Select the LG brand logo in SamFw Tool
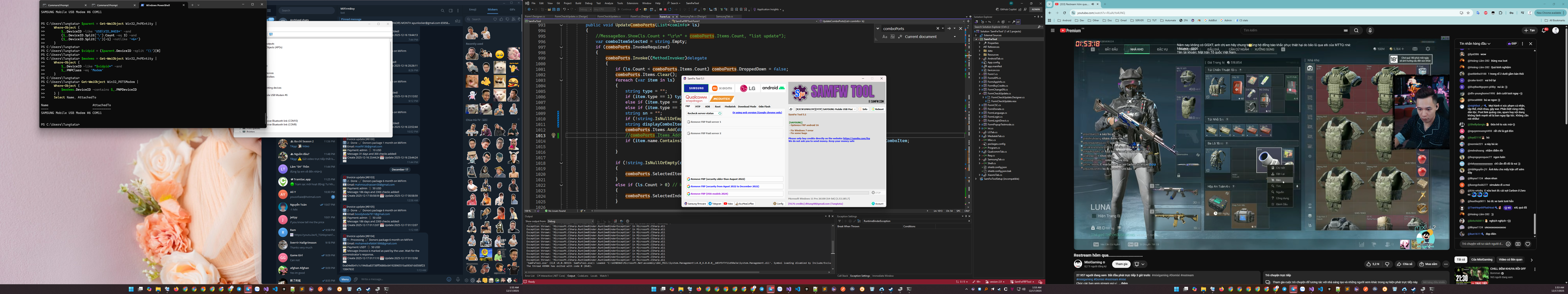Screen dimensions: 1568x294 (747, 88)
